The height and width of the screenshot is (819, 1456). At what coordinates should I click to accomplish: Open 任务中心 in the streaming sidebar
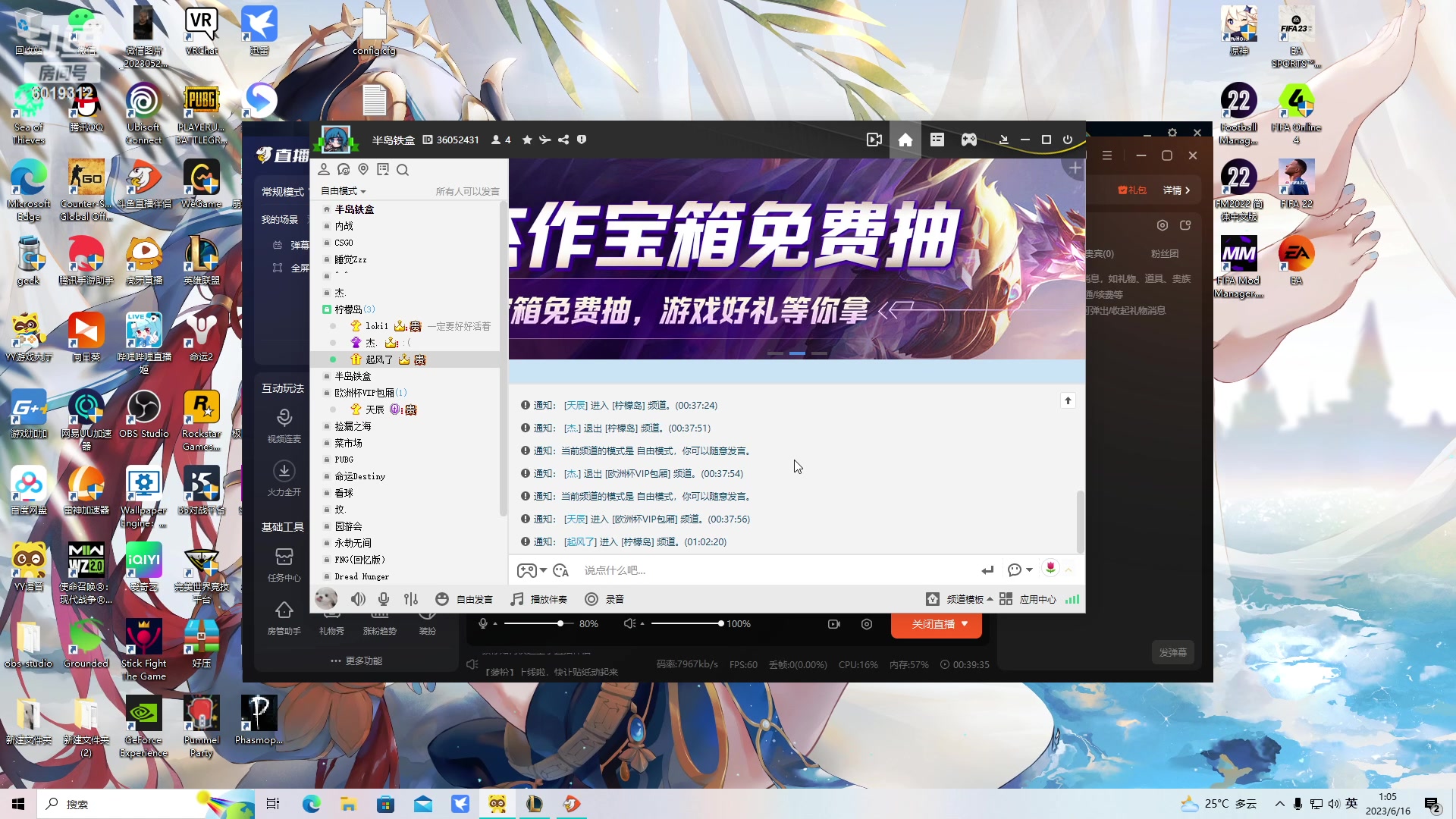(284, 565)
